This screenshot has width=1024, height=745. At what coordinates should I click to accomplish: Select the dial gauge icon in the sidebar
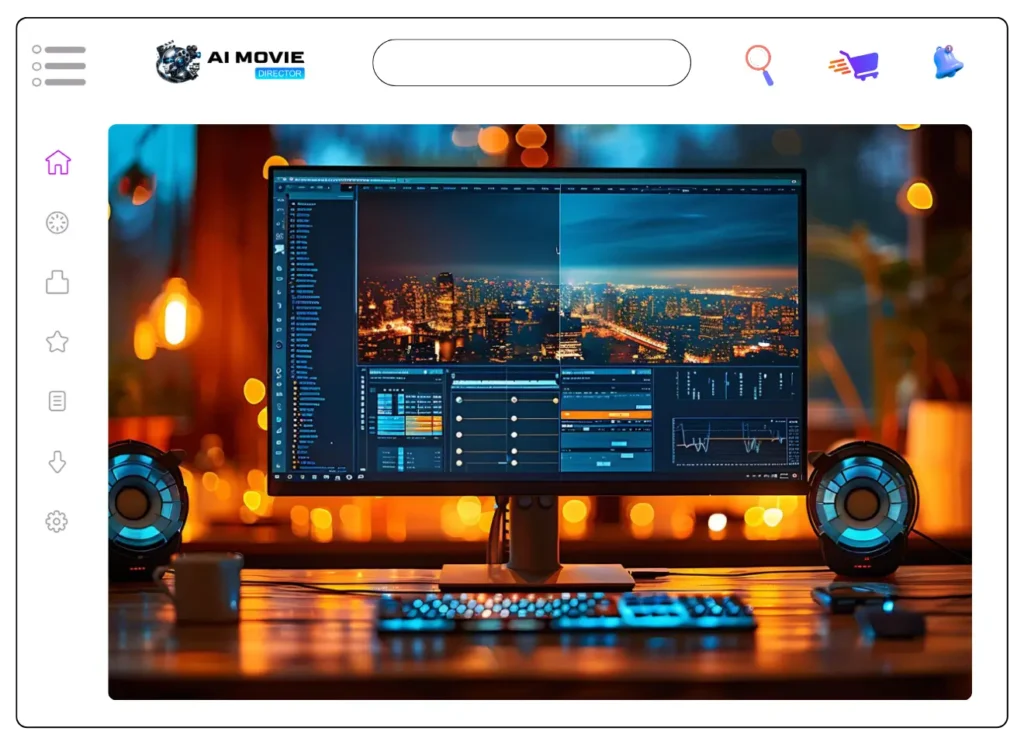pyautogui.click(x=57, y=222)
